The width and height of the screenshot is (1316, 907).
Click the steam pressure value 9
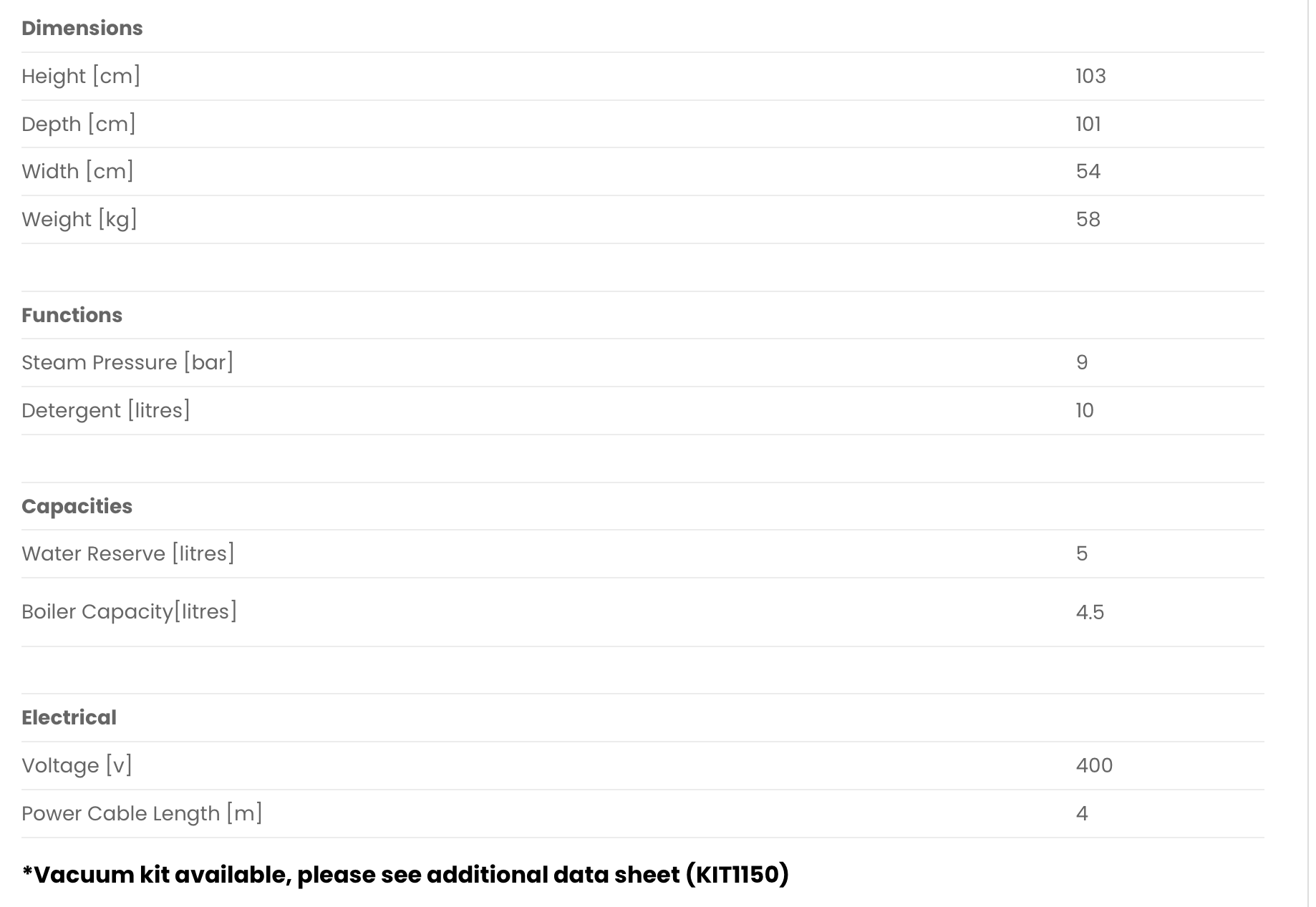click(x=1082, y=362)
